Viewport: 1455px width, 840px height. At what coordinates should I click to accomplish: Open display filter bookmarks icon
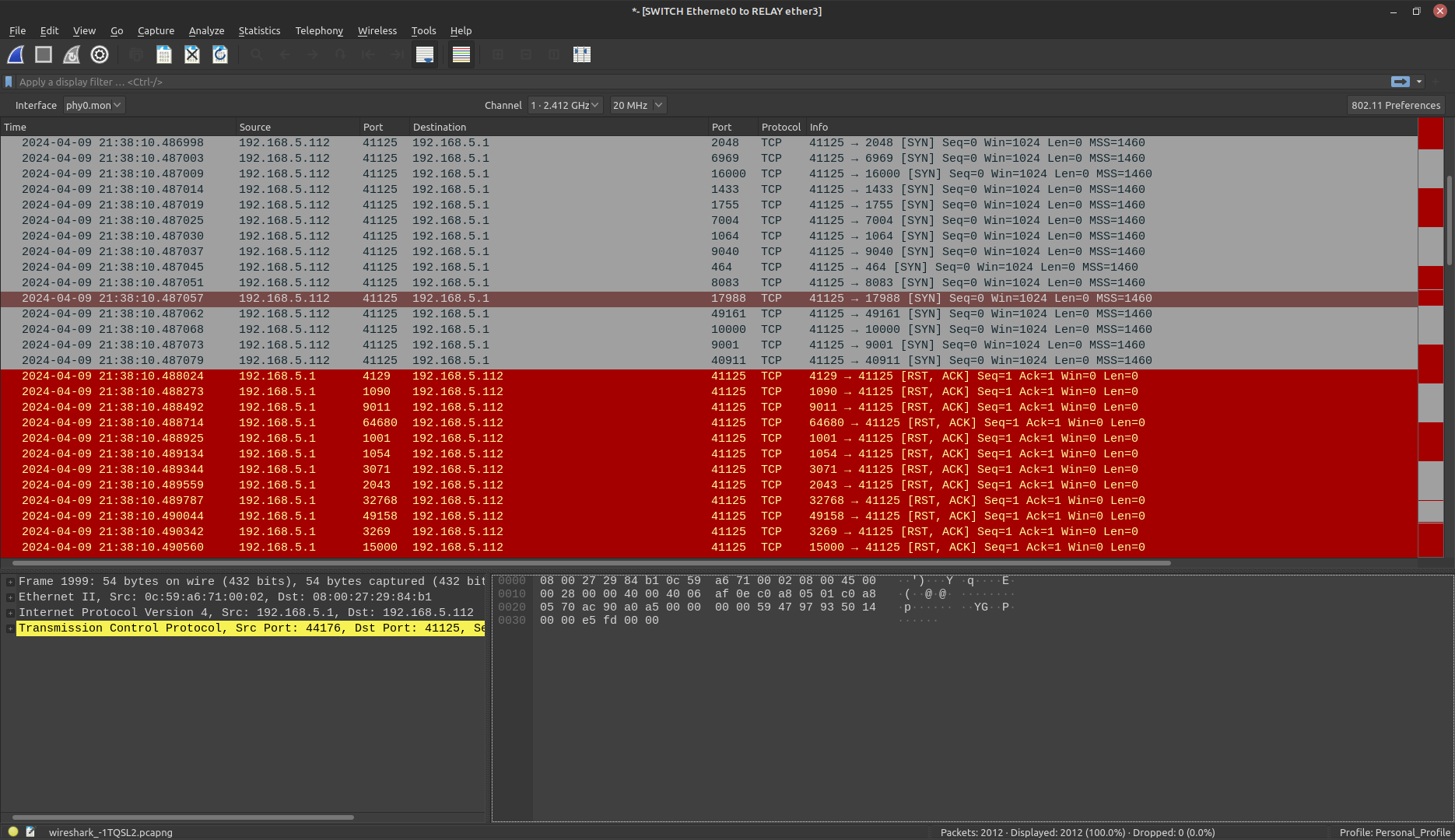[x=9, y=82]
